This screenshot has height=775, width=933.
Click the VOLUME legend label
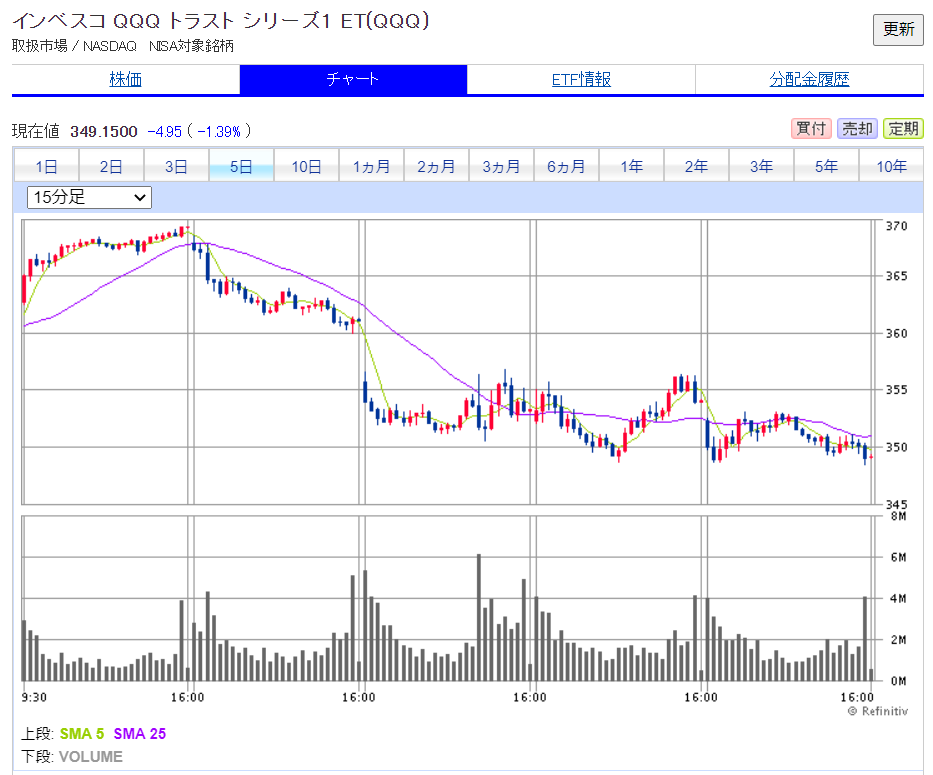click(x=90, y=757)
